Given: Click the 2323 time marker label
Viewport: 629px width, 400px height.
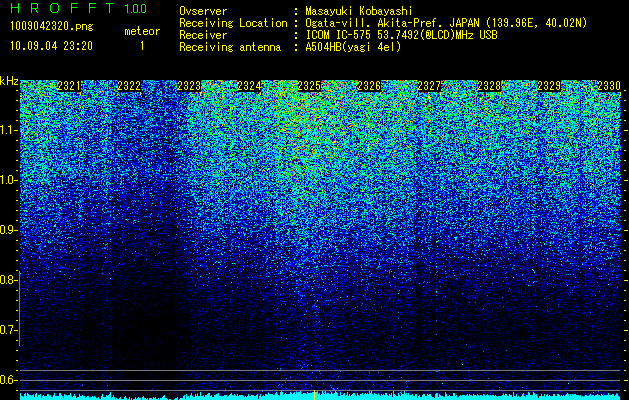Looking at the screenshot, I should (189, 86).
